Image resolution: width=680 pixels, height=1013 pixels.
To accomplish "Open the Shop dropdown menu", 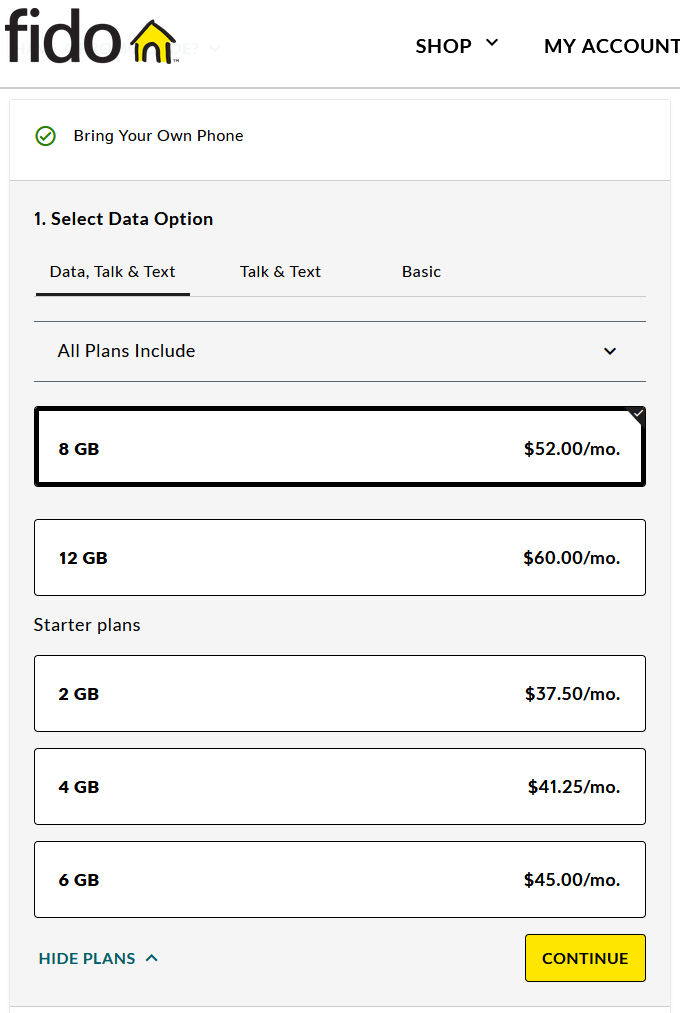I will (456, 46).
